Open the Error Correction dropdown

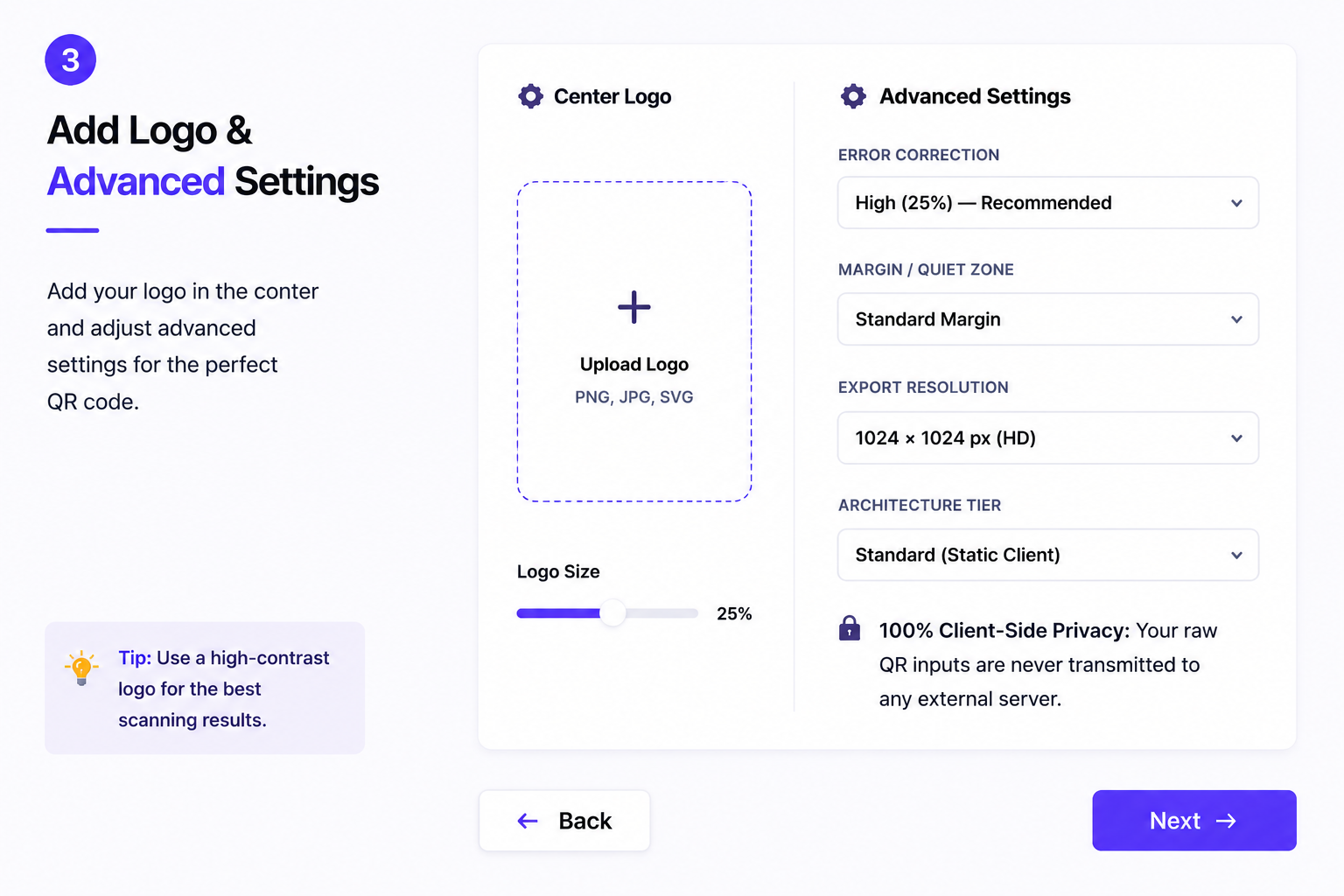[1048, 203]
